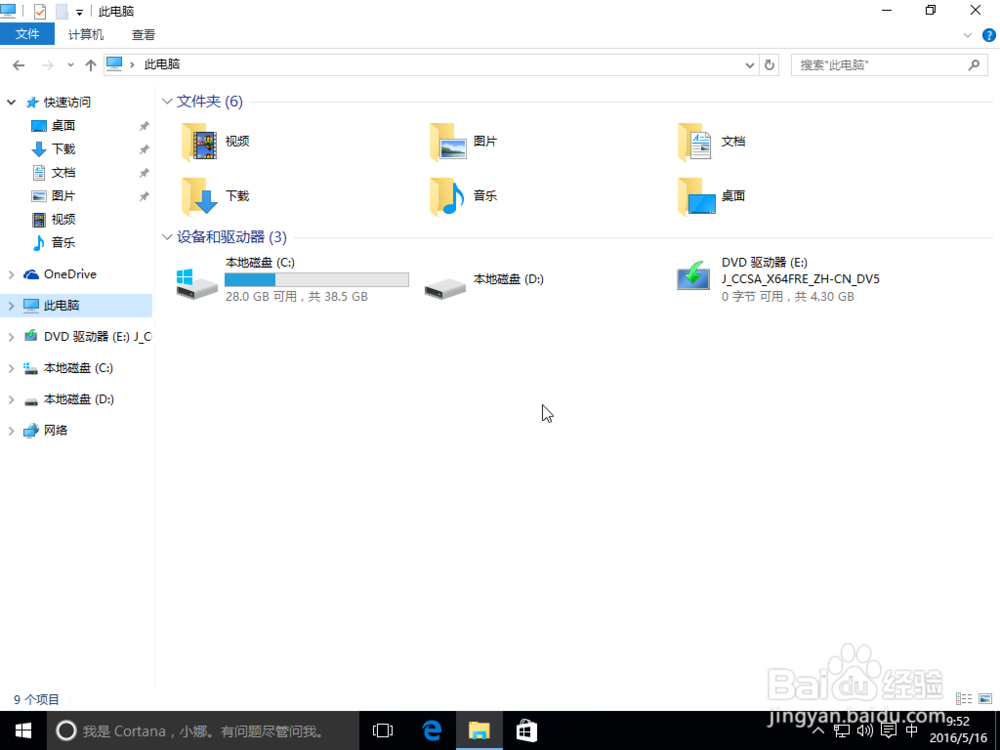The width and height of the screenshot is (1000, 750).
Task: Select the DVD 驱动器 (E:) drive icon
Action: coord(693,276)
